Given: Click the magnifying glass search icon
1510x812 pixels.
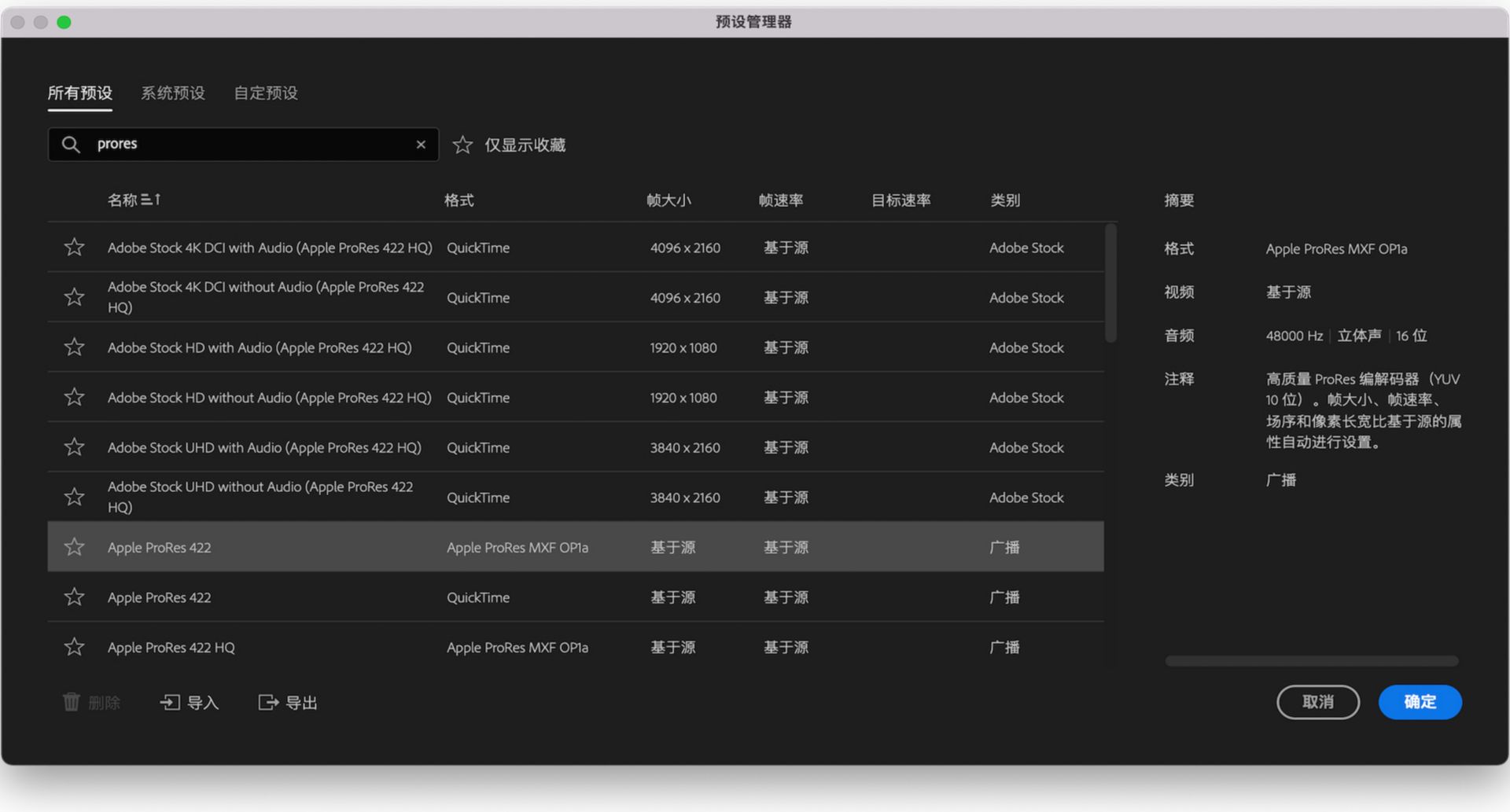Looking at the screenshot, I should pyautogui.click(x=70, y=145).
